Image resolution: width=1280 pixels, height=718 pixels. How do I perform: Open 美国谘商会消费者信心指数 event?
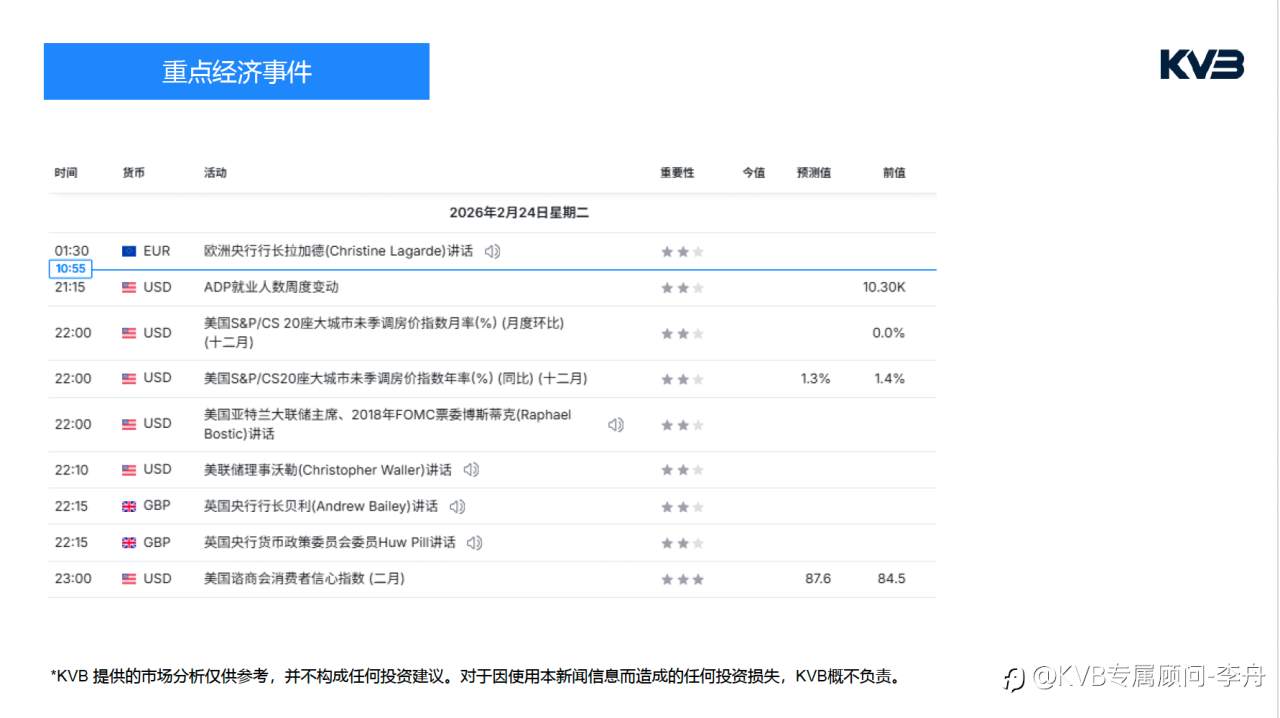point(304,579)
